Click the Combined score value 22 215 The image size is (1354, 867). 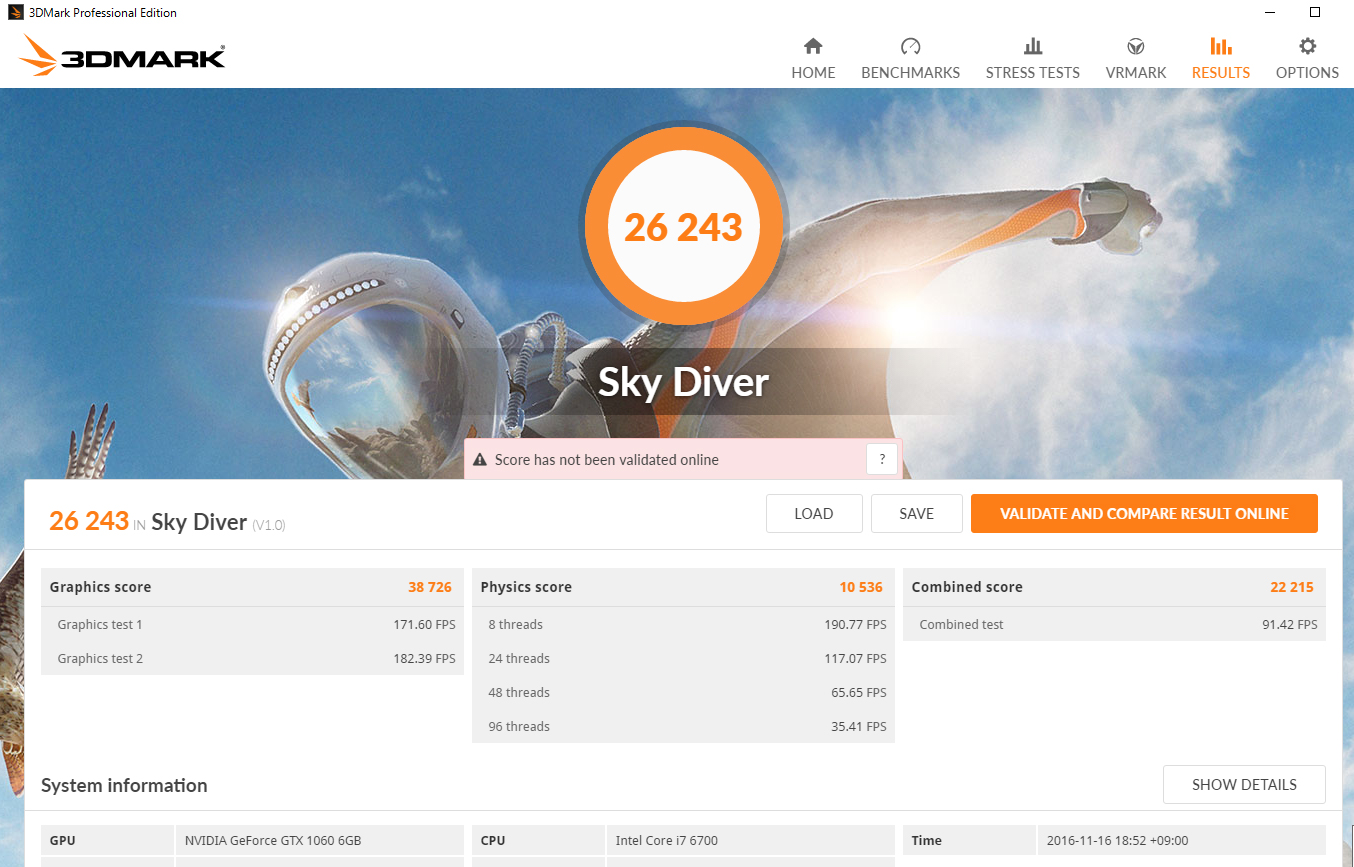[1292, 587]
